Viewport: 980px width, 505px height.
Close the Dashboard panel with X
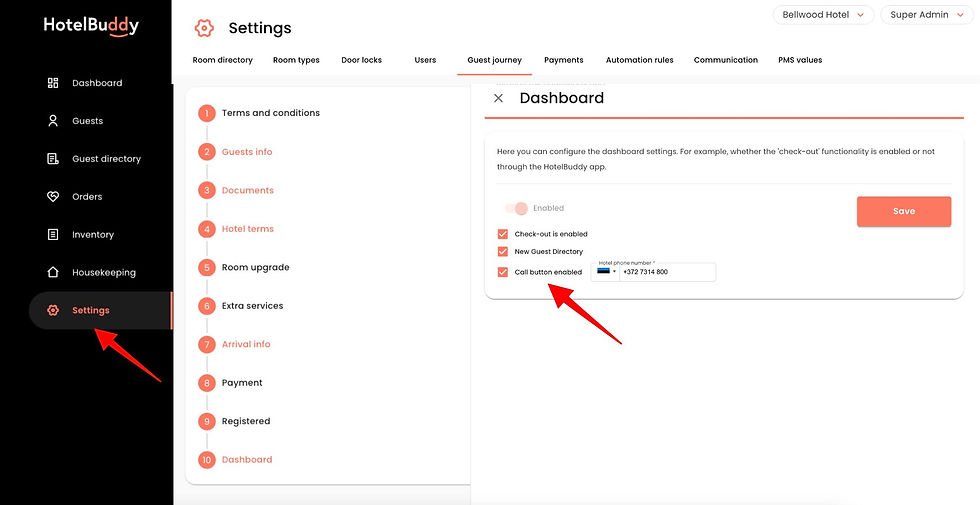pyautogui.click(x=498, y=98)
